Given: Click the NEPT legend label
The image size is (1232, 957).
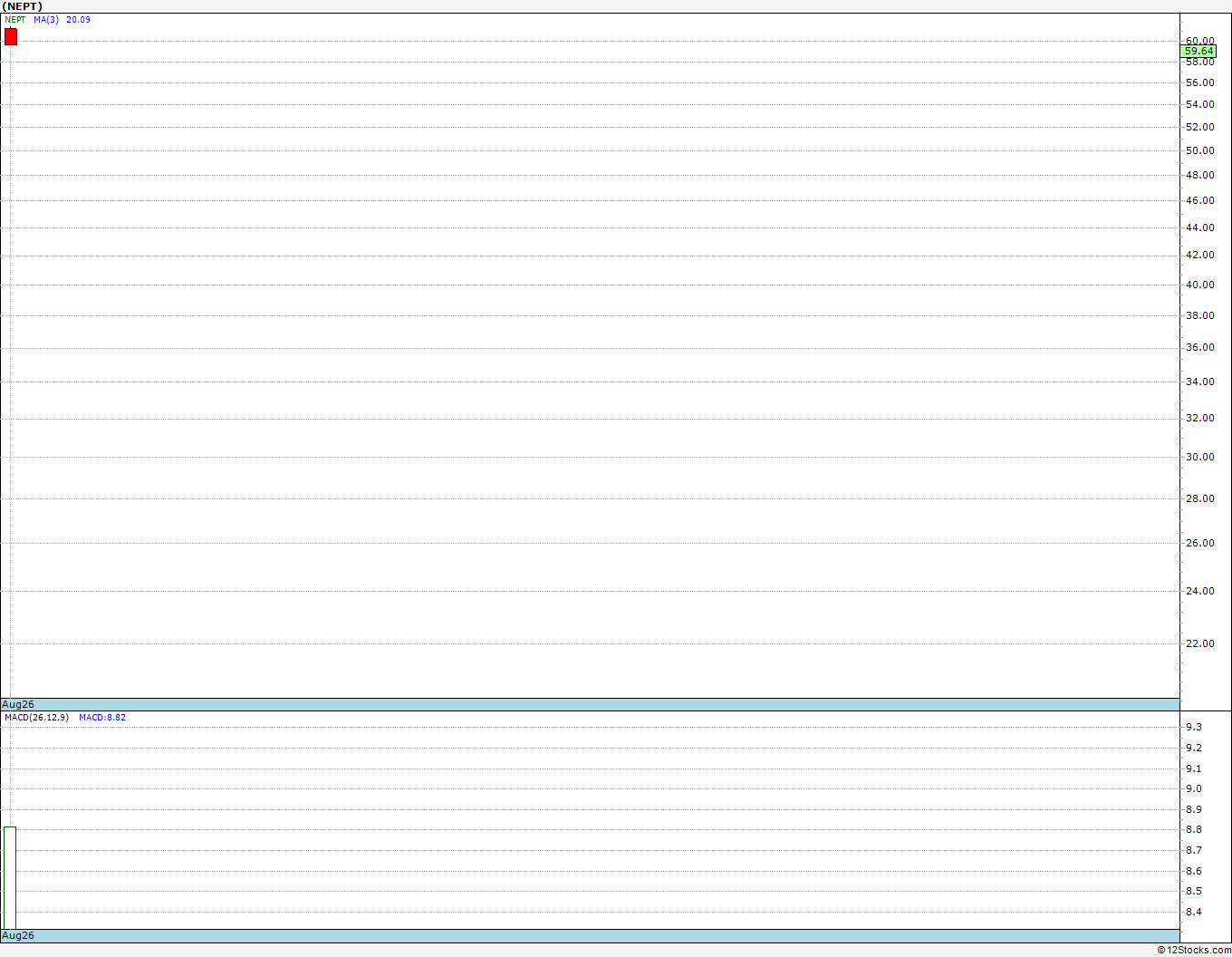Looking at the screenshot, I should click(x=15, y=20).
